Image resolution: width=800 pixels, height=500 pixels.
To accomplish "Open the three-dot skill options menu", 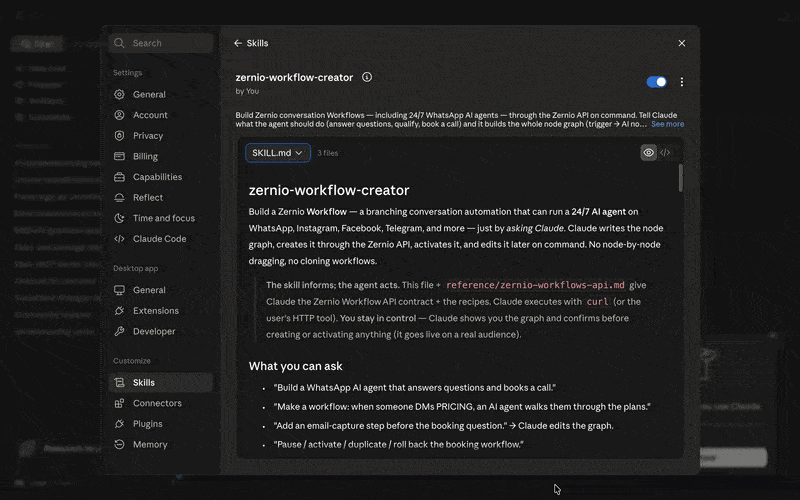I will (682, 82).
